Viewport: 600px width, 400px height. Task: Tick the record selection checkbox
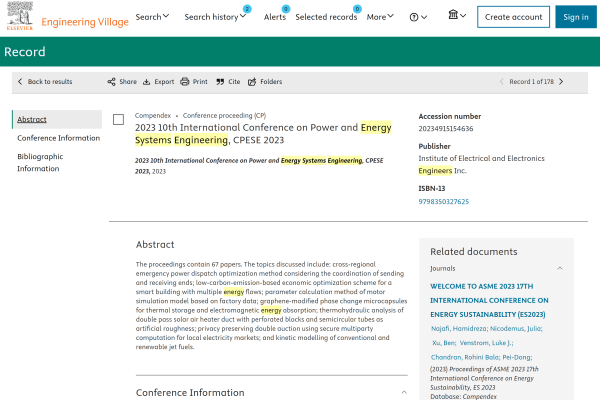119,119
